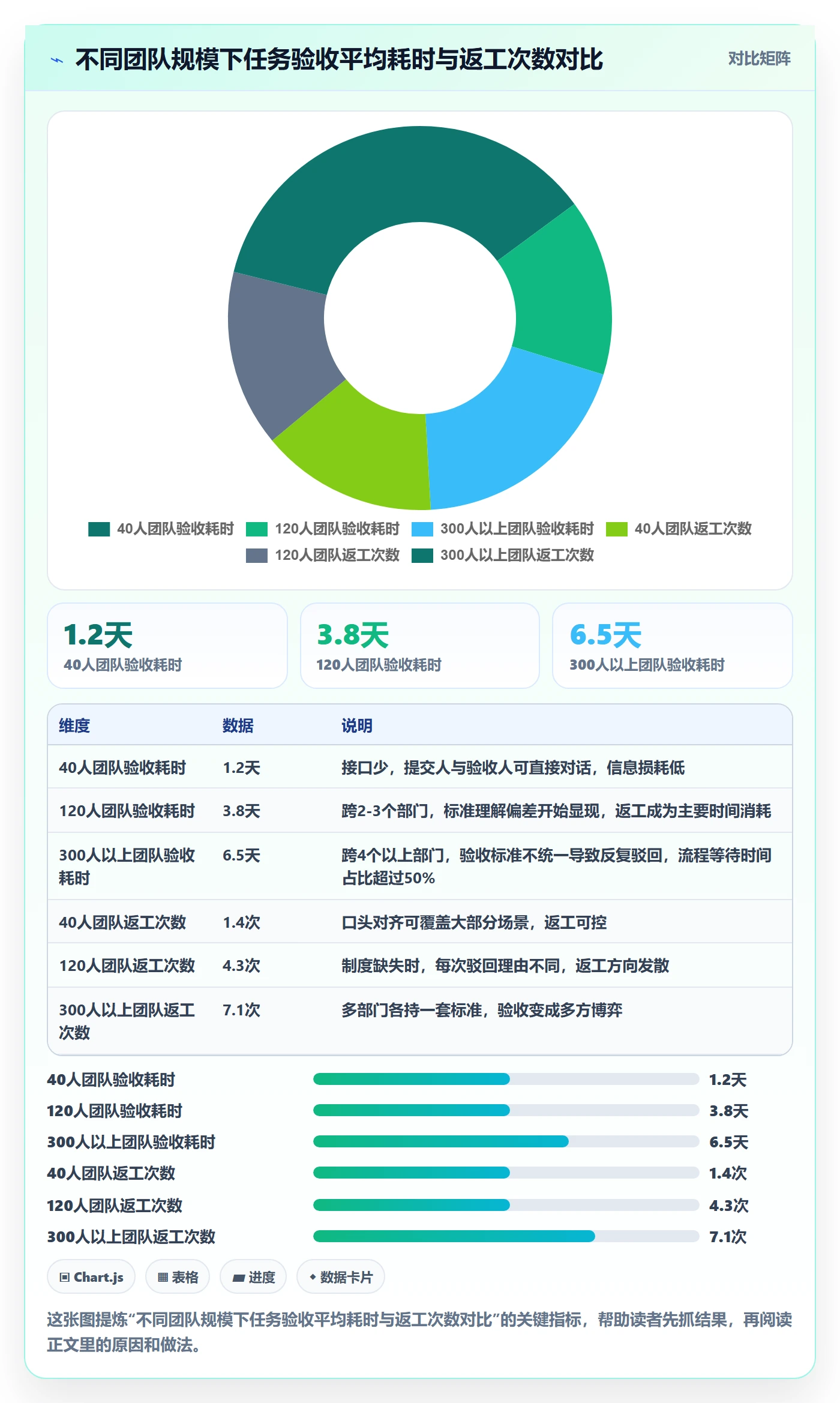Click the 进度 tag chip
The image size is (840, 1403).
(253, 1277)
